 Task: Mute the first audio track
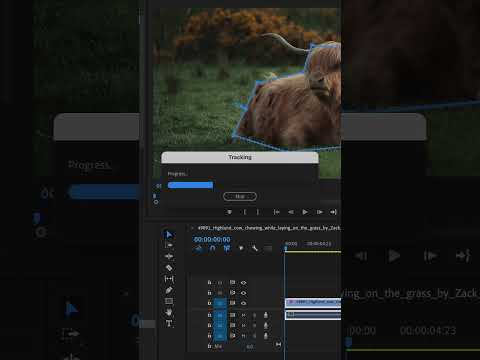[244, 315]
